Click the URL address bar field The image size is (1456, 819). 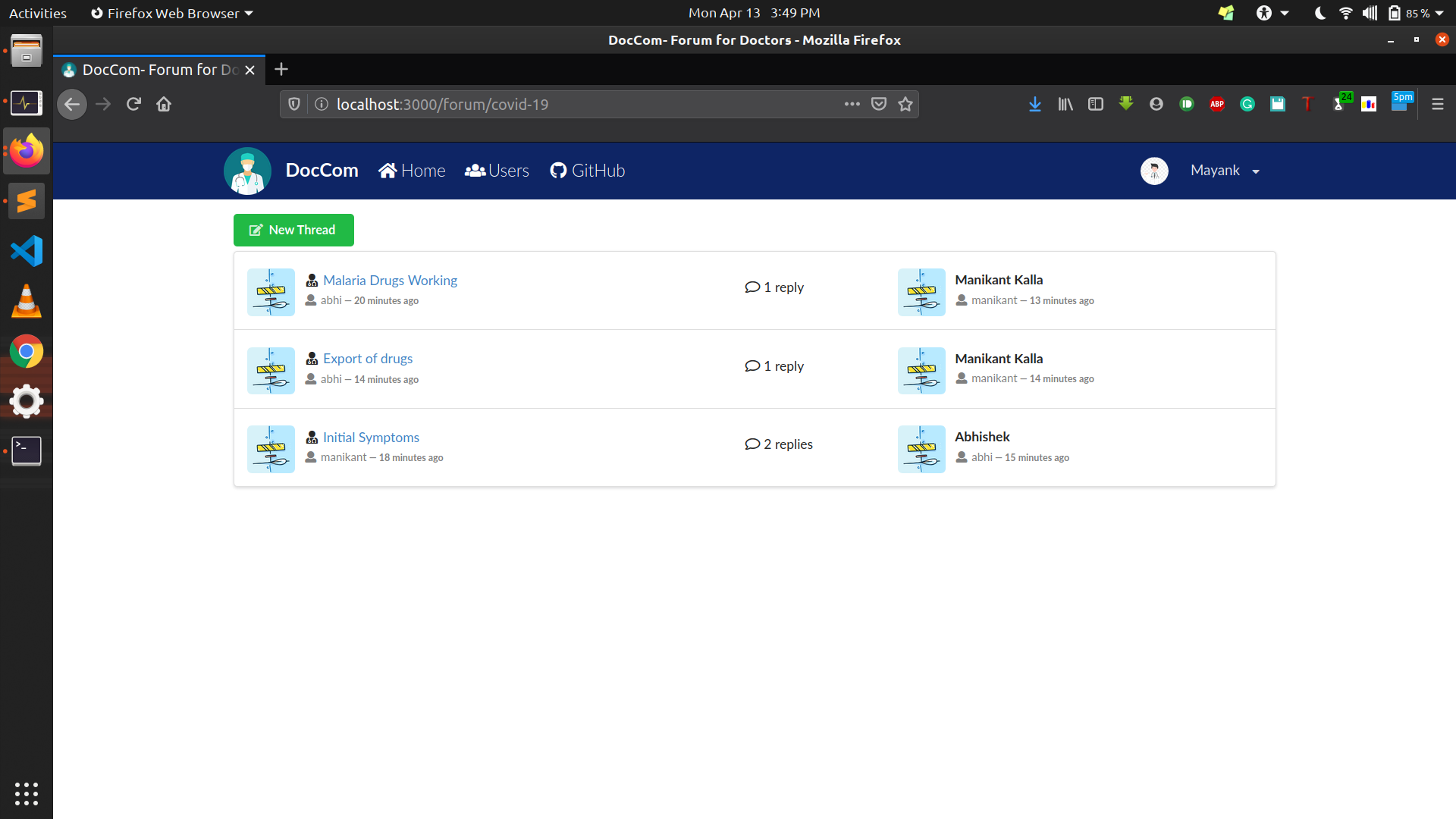576,105
